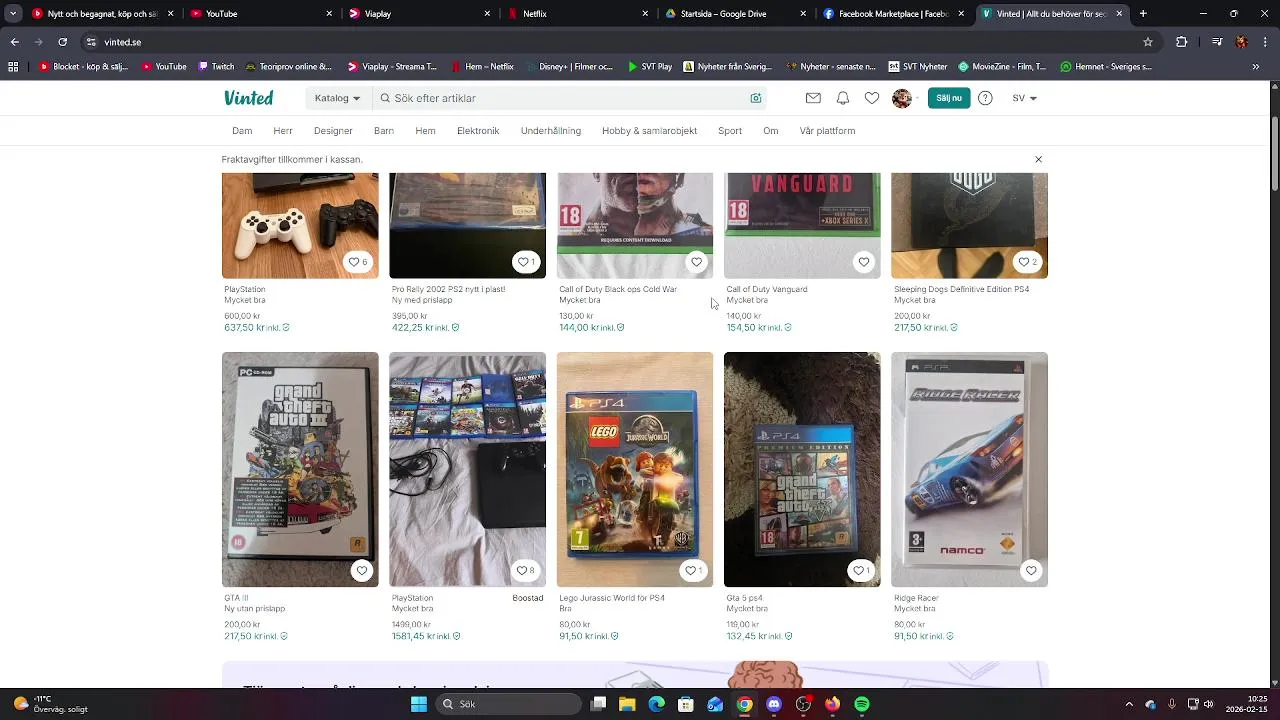Open a new browser tab
This screenshot has height=720, width=1280.
(1143, 14)
